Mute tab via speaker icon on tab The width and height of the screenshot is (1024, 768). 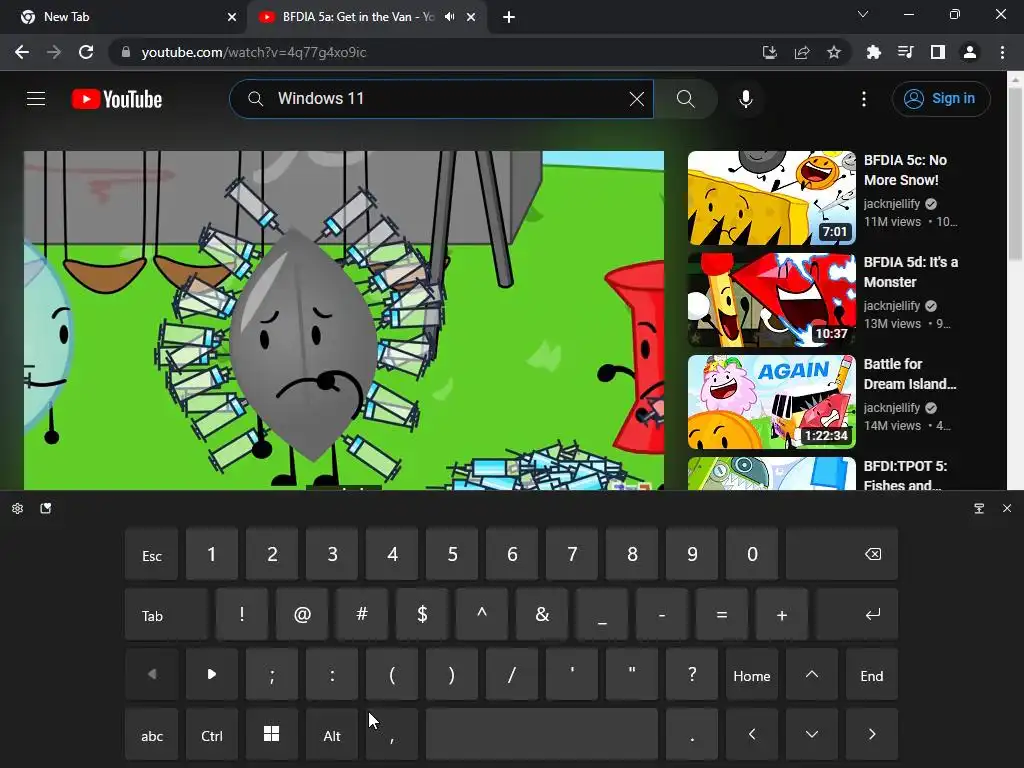click(x=449, y=17)
